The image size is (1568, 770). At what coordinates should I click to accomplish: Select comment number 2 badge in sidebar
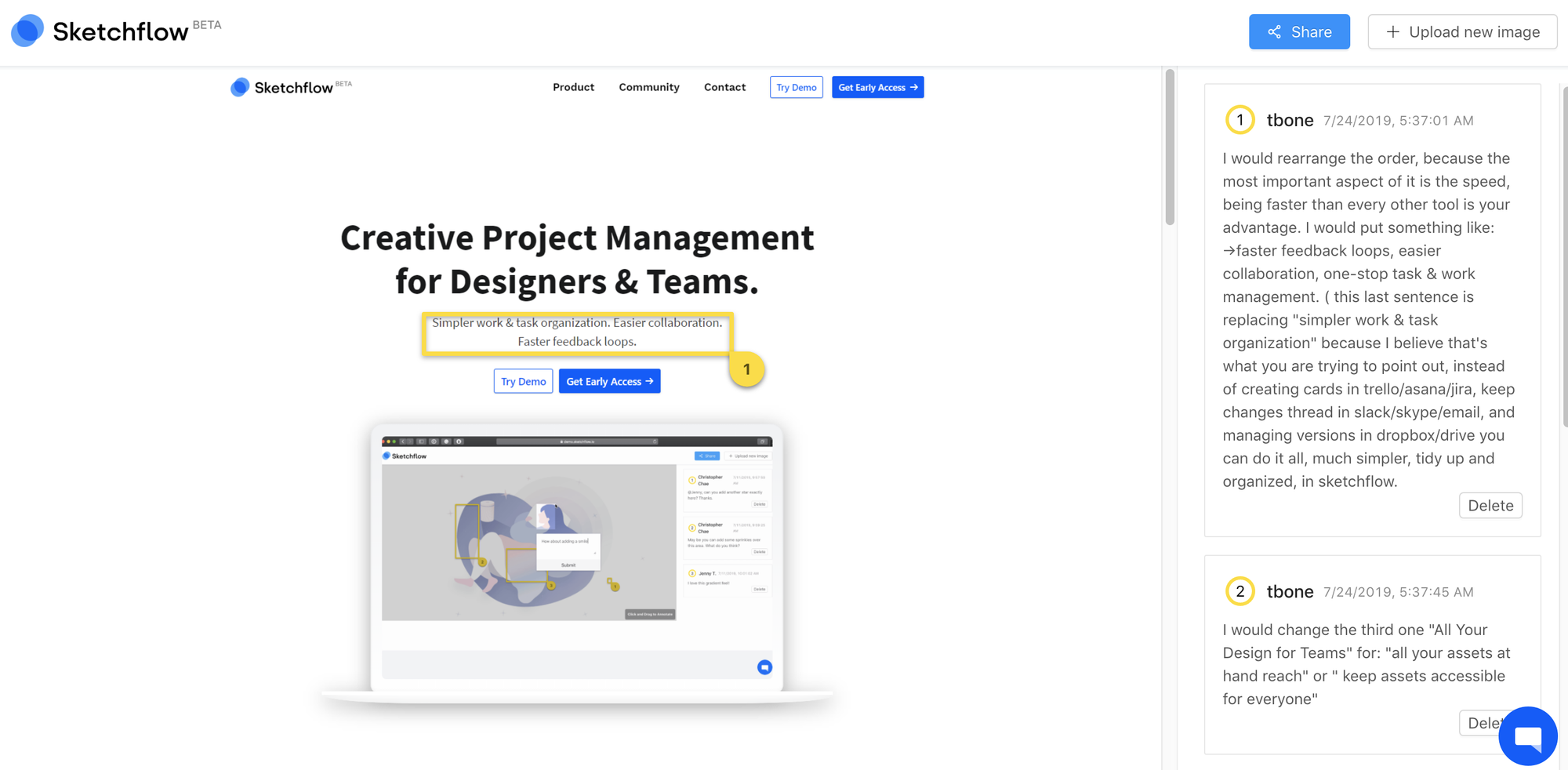[x=1240, y=591]
